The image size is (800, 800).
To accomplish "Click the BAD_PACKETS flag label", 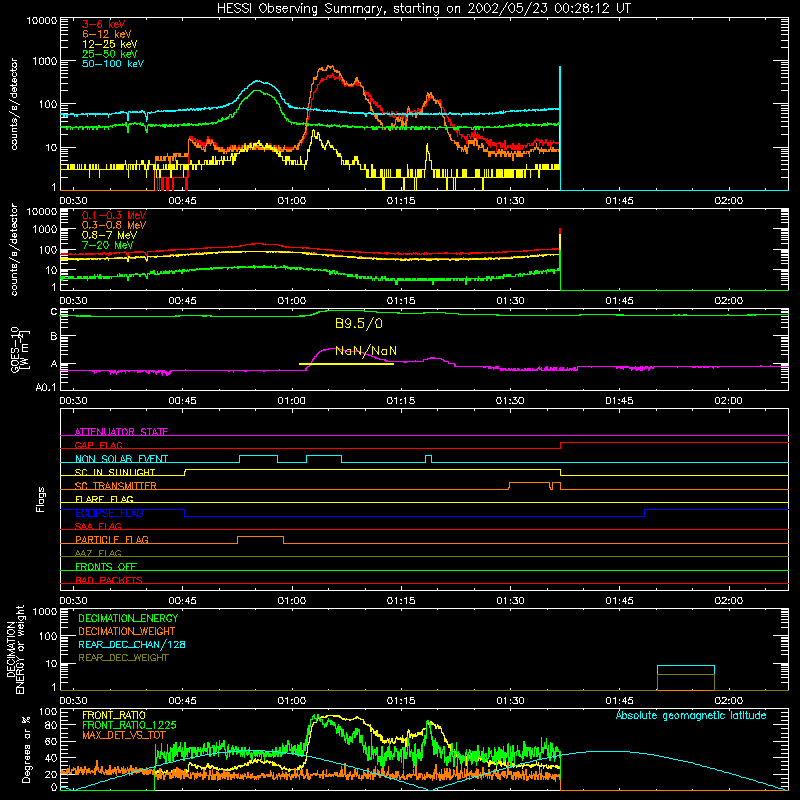I will (x=109, y=580).
